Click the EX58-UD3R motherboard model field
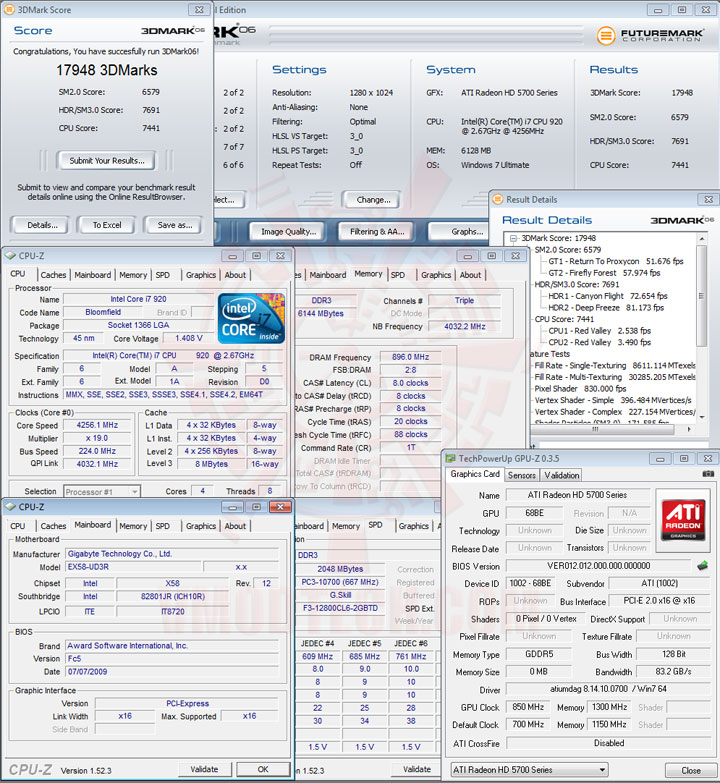 134,567
